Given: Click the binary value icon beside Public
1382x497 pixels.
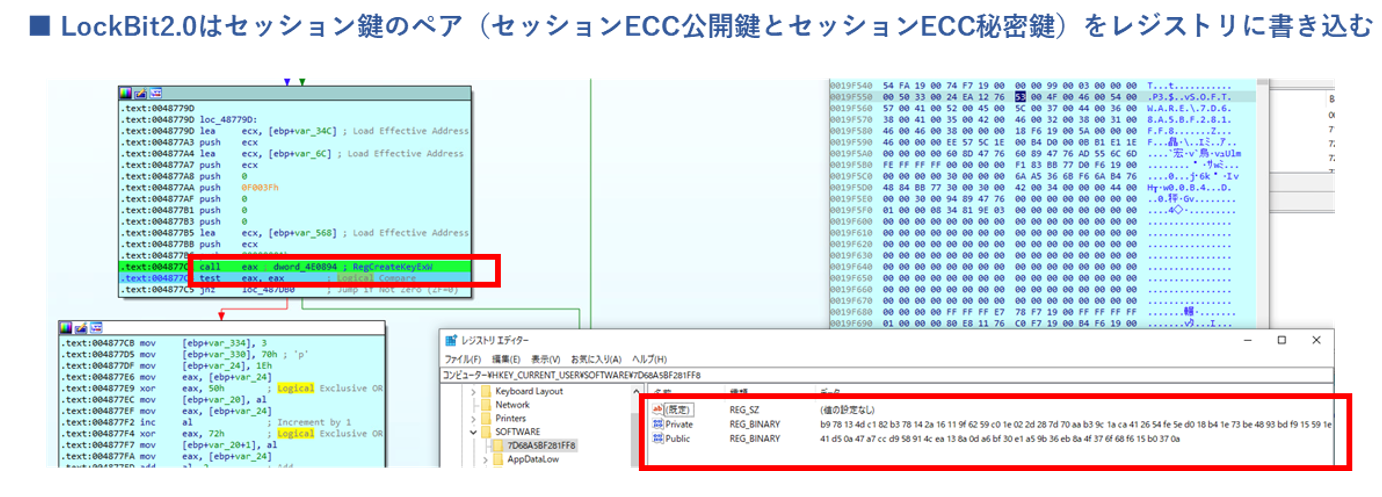Looking at the screenshot, I should click(658, 438).
